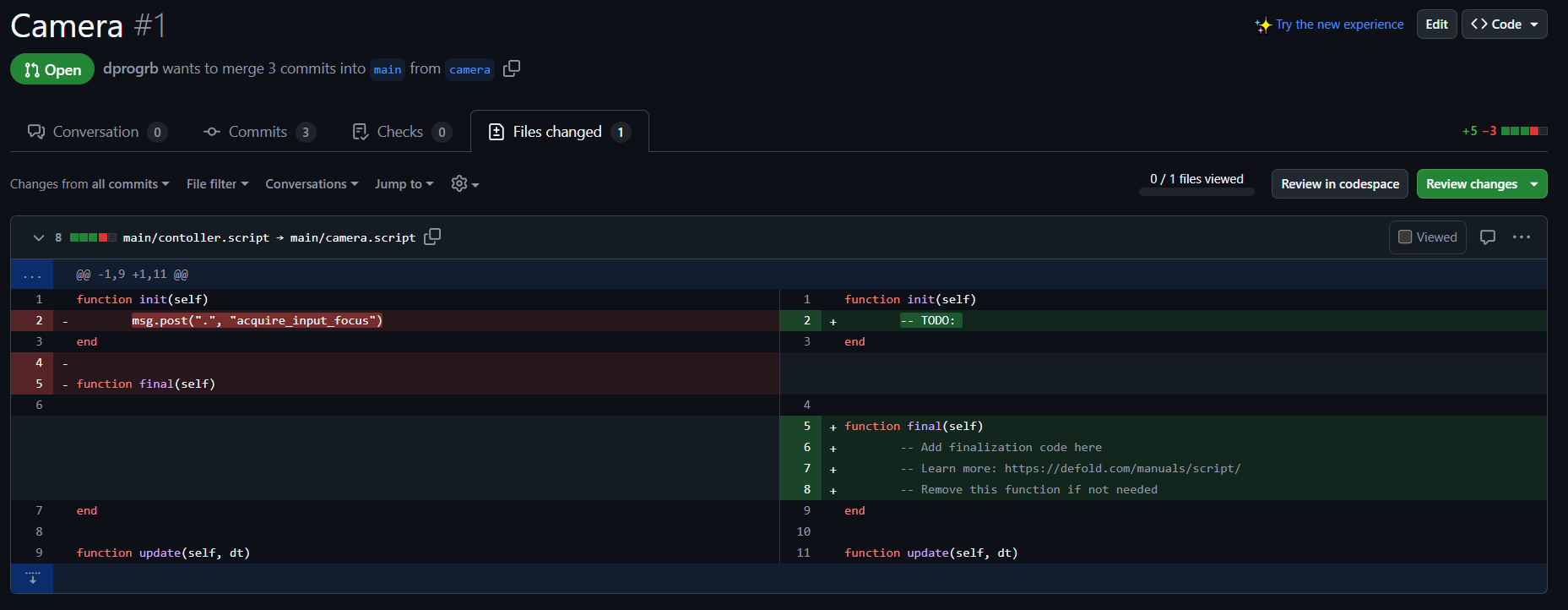Expand hidden lines above the diff hunk
The width and height of the screenshot is (1568, 610).
point(32,275)
